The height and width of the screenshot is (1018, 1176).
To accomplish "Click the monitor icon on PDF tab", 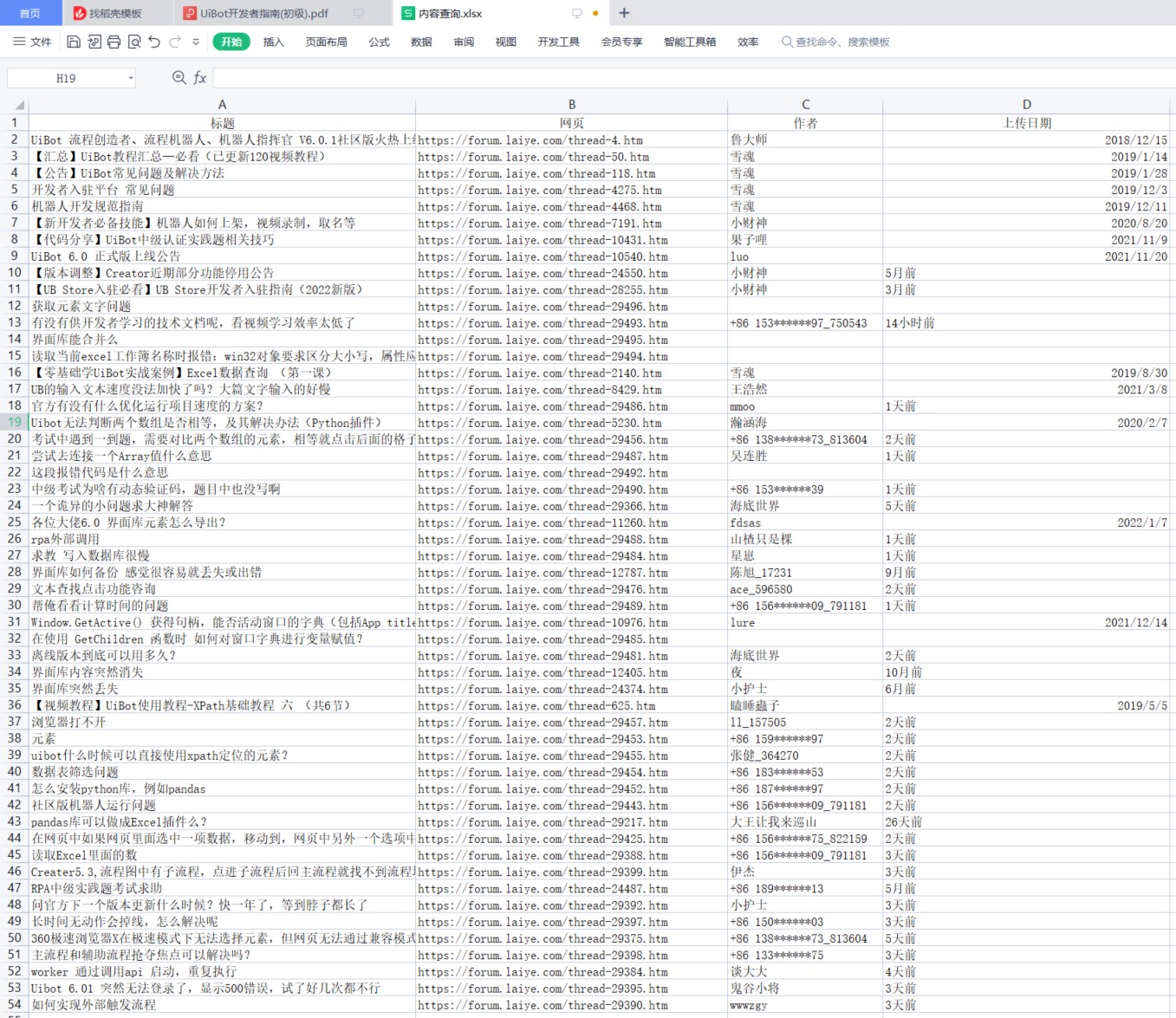I will coord(359,13).
